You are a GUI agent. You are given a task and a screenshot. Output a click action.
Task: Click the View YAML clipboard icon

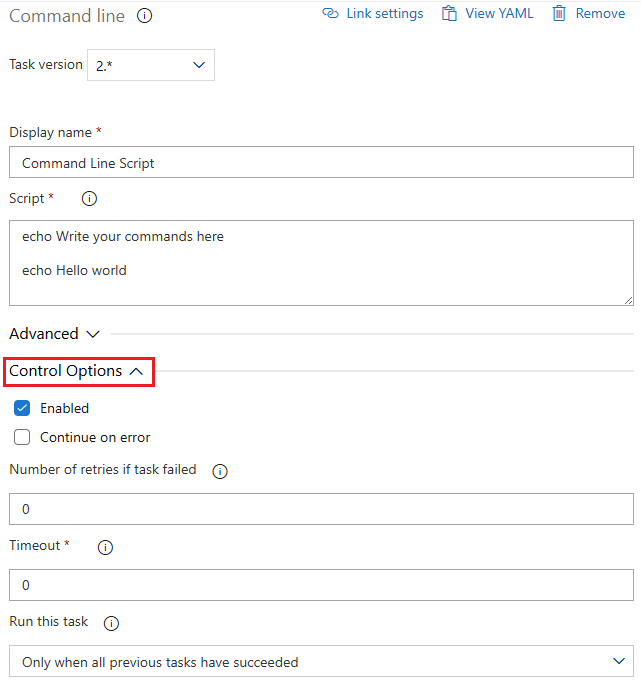450,14
